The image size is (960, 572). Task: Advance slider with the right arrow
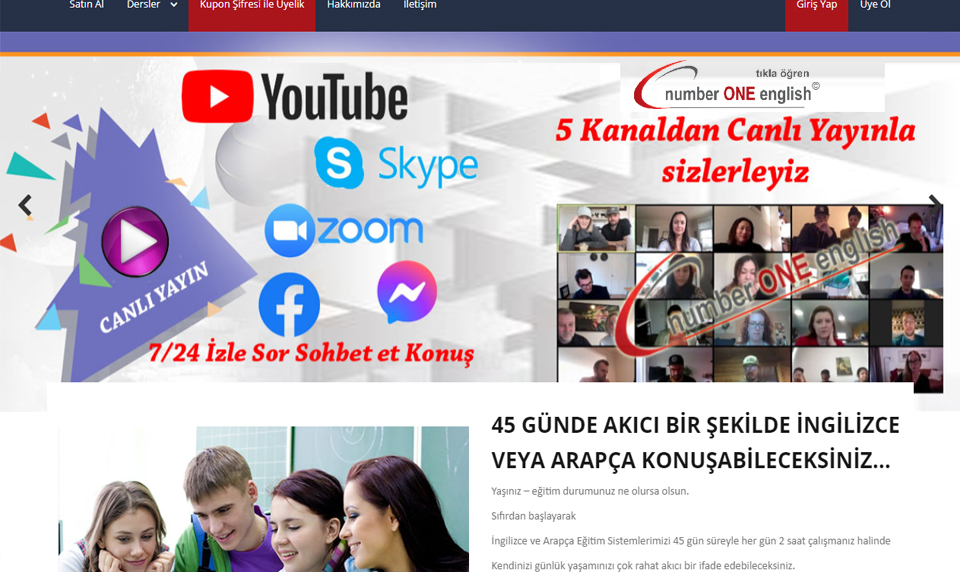pyautogui.click(x=935, y=203)
